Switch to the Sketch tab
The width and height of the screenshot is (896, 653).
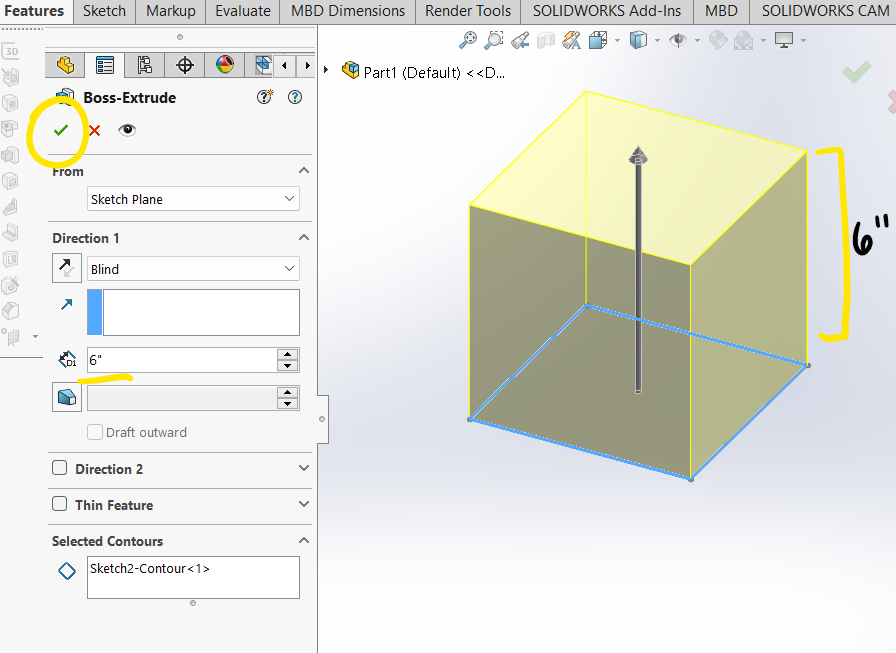point(105,11)
